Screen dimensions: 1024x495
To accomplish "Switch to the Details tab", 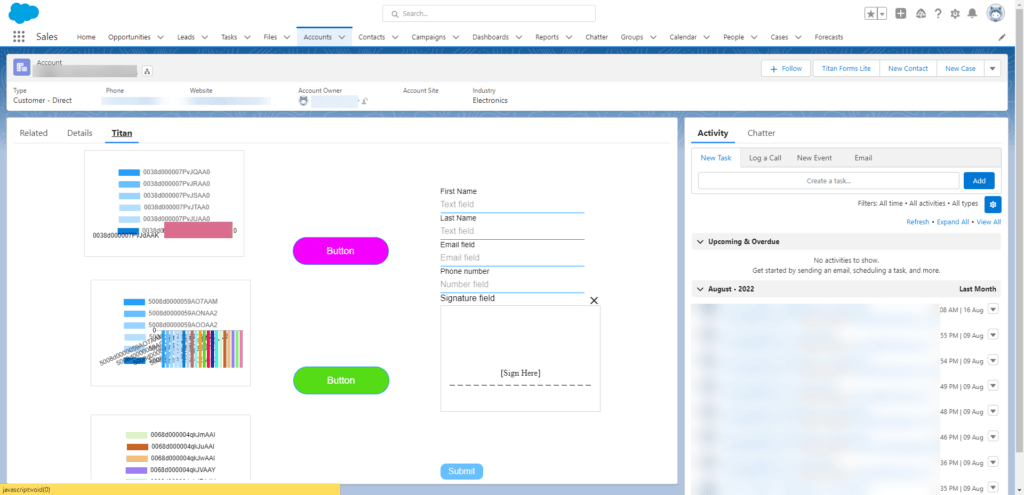I will [80, 133].
